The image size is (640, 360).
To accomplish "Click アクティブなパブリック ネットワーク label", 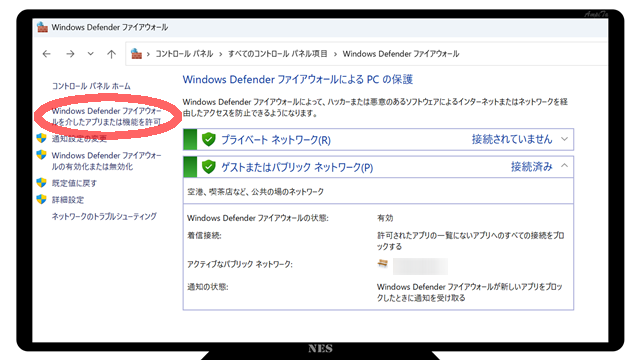I will (240, 264).
